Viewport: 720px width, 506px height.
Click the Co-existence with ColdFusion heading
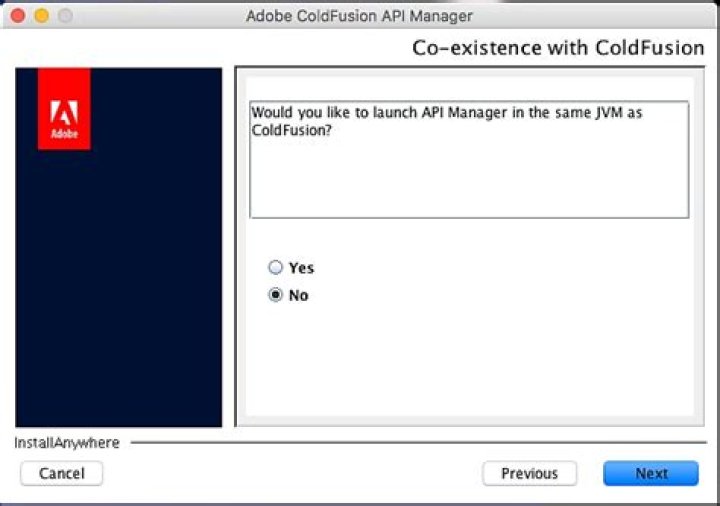pos(558,48)
